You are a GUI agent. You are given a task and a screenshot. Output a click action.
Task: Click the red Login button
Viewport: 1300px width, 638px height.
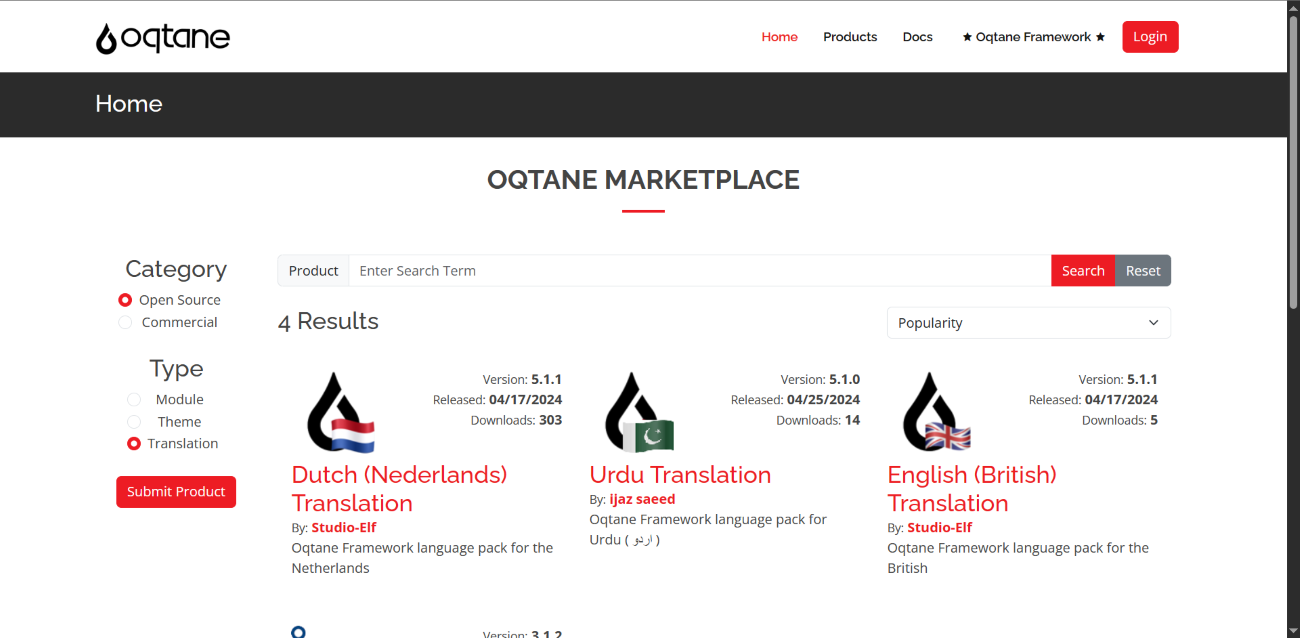(x=1150, y=37)
